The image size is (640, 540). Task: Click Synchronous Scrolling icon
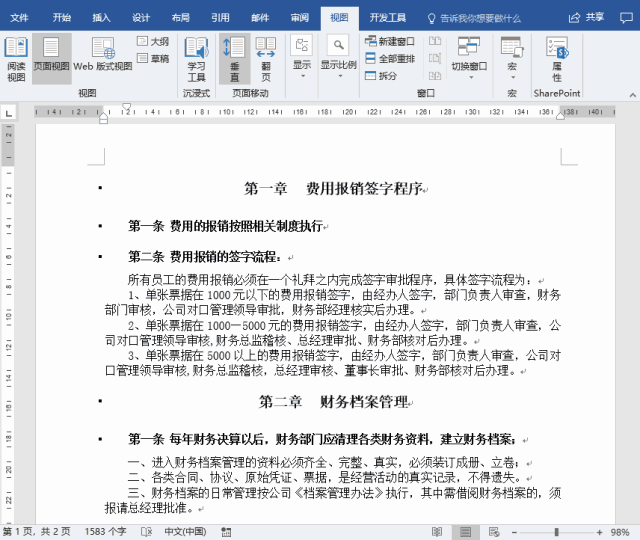pos(435,58)
